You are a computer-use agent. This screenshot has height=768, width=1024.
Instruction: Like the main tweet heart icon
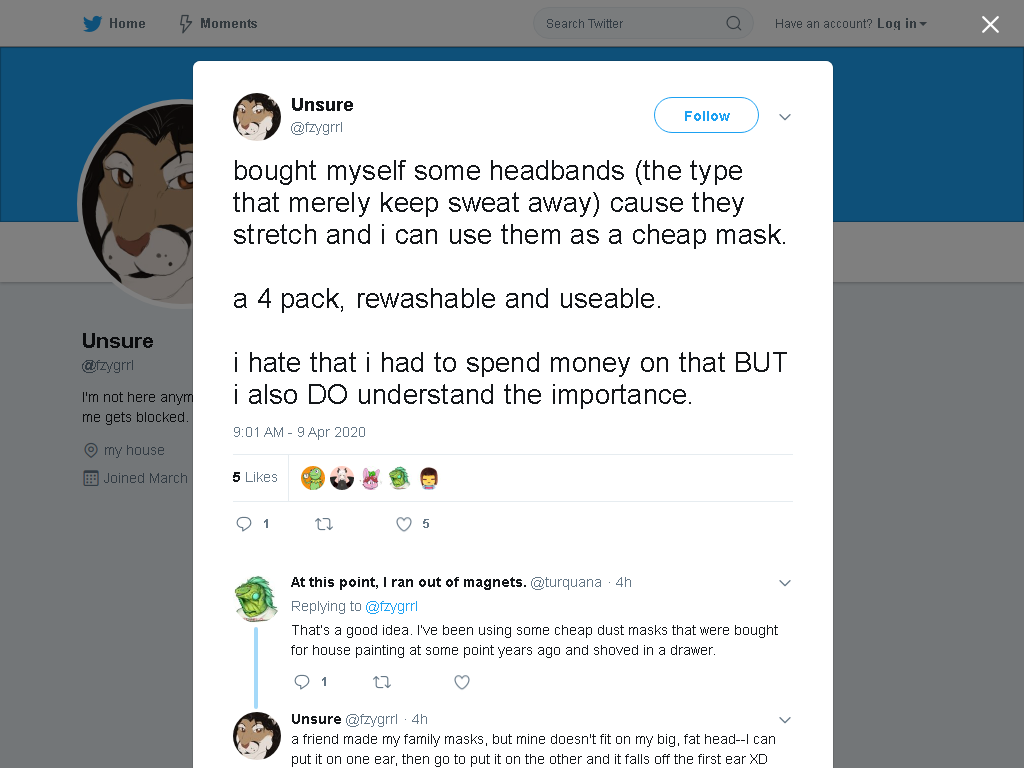tap(404, 524)
